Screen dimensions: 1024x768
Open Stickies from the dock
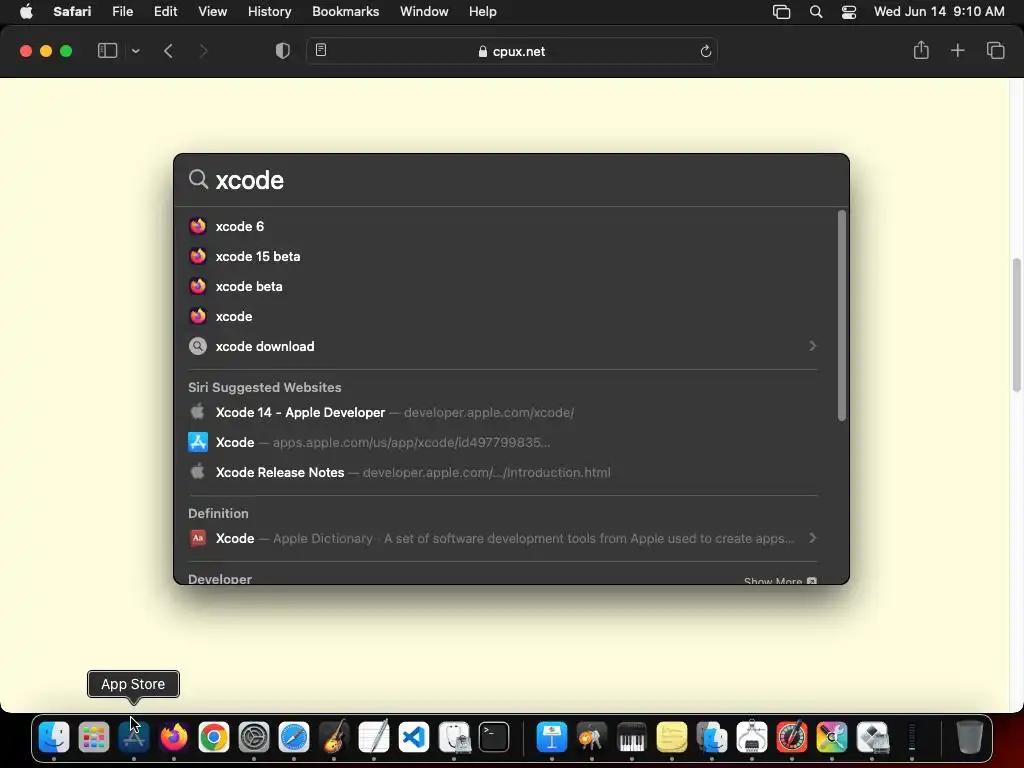point(672,737)
